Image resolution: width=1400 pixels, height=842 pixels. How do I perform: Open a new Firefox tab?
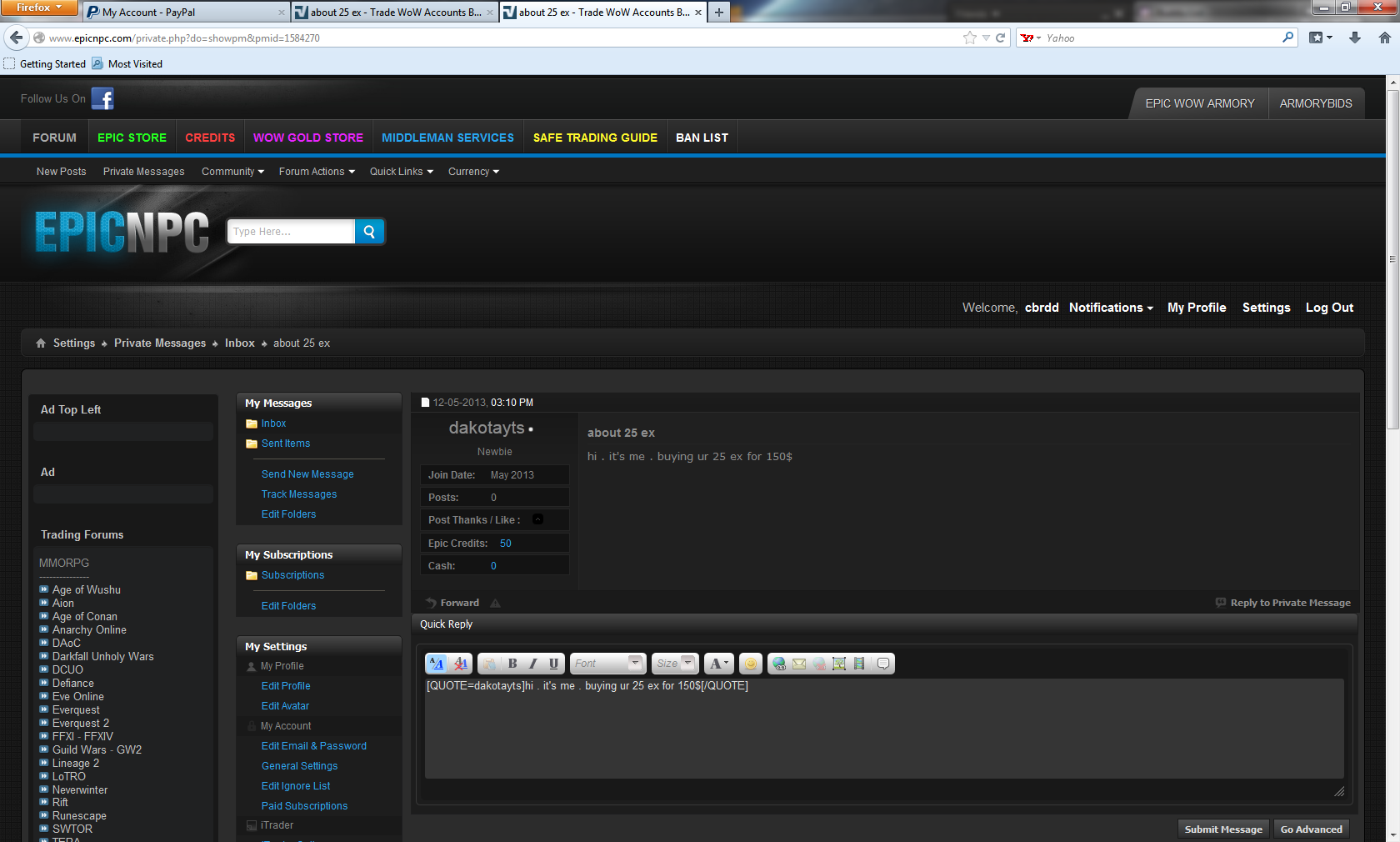pos(718,12)
